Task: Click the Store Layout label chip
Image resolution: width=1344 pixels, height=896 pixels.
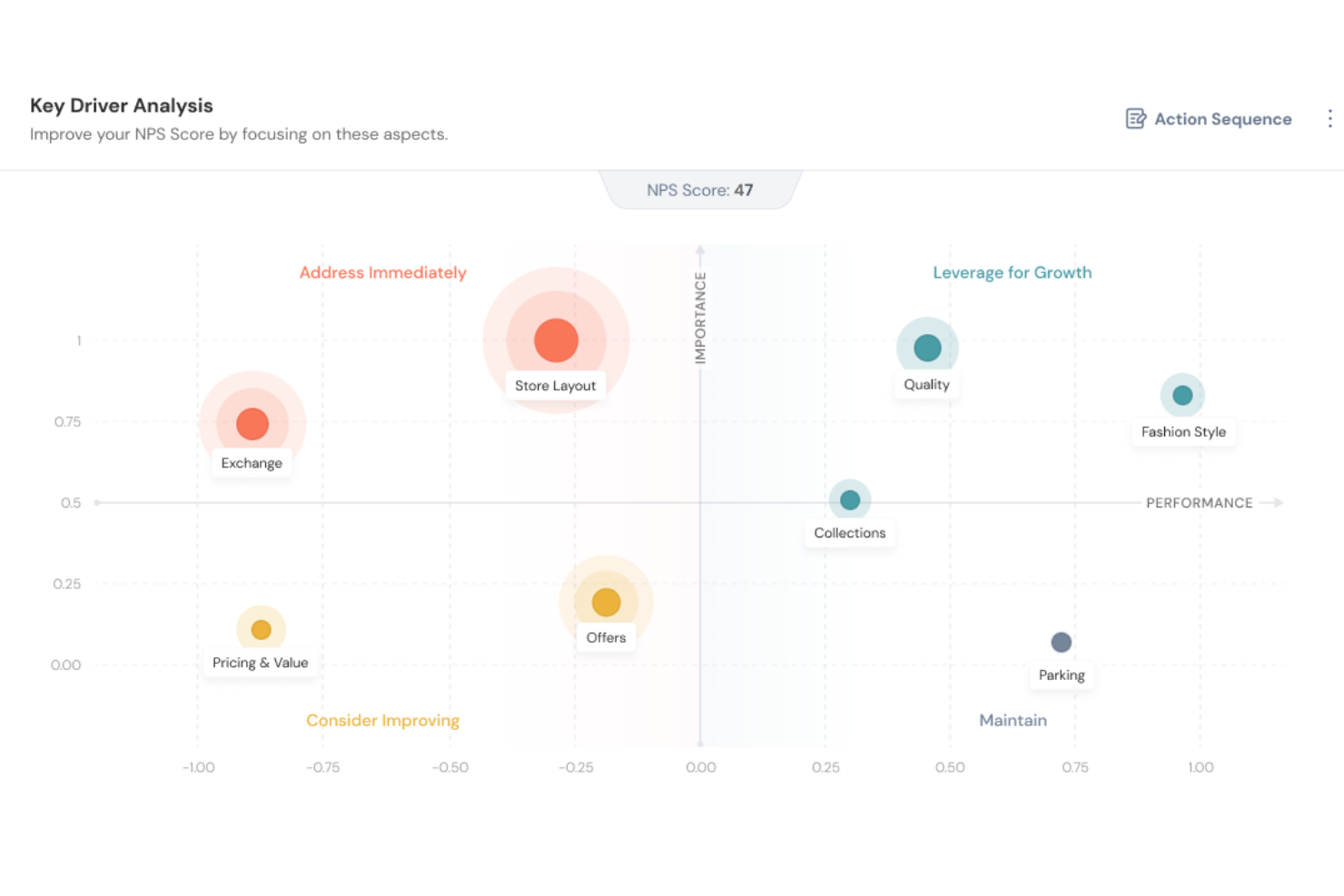Action: pyautogui.click(x=555, y=385)
